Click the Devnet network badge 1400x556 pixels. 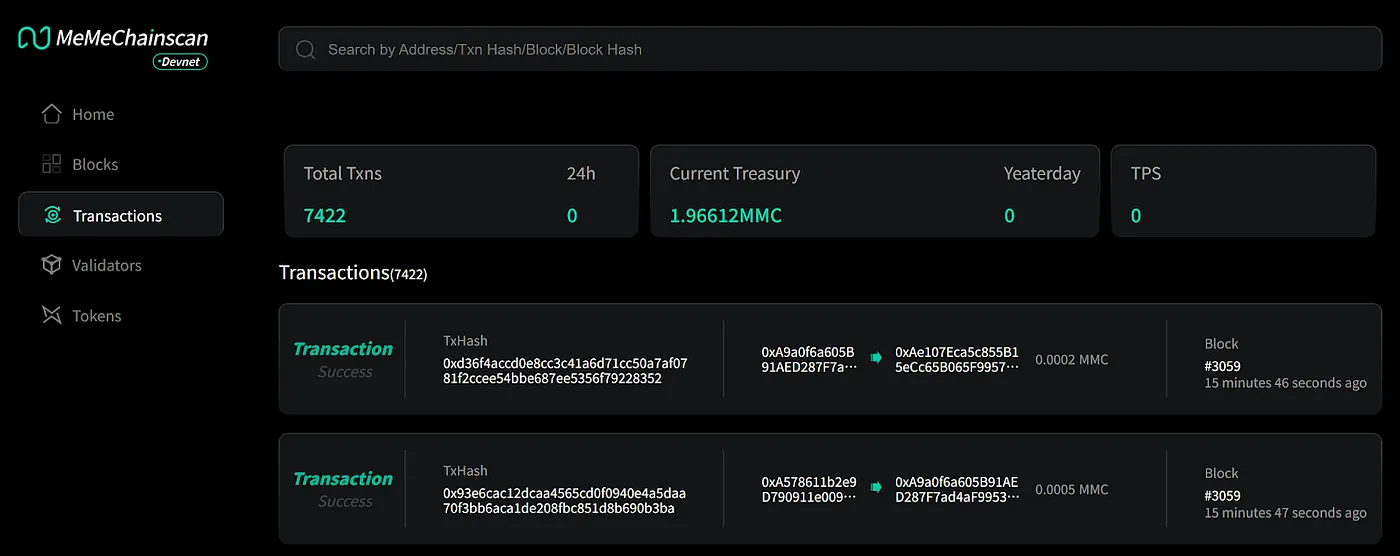180,62
